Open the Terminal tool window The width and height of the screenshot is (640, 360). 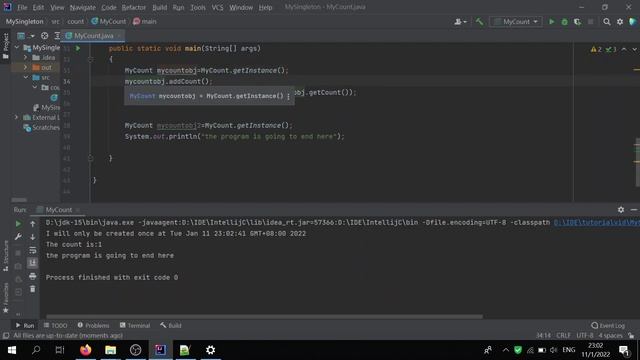point(135,325)
